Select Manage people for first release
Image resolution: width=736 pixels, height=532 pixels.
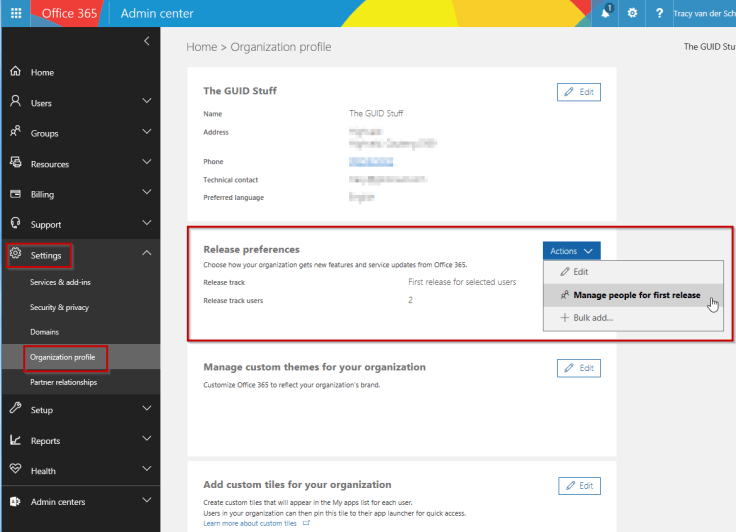click(636, 295)
